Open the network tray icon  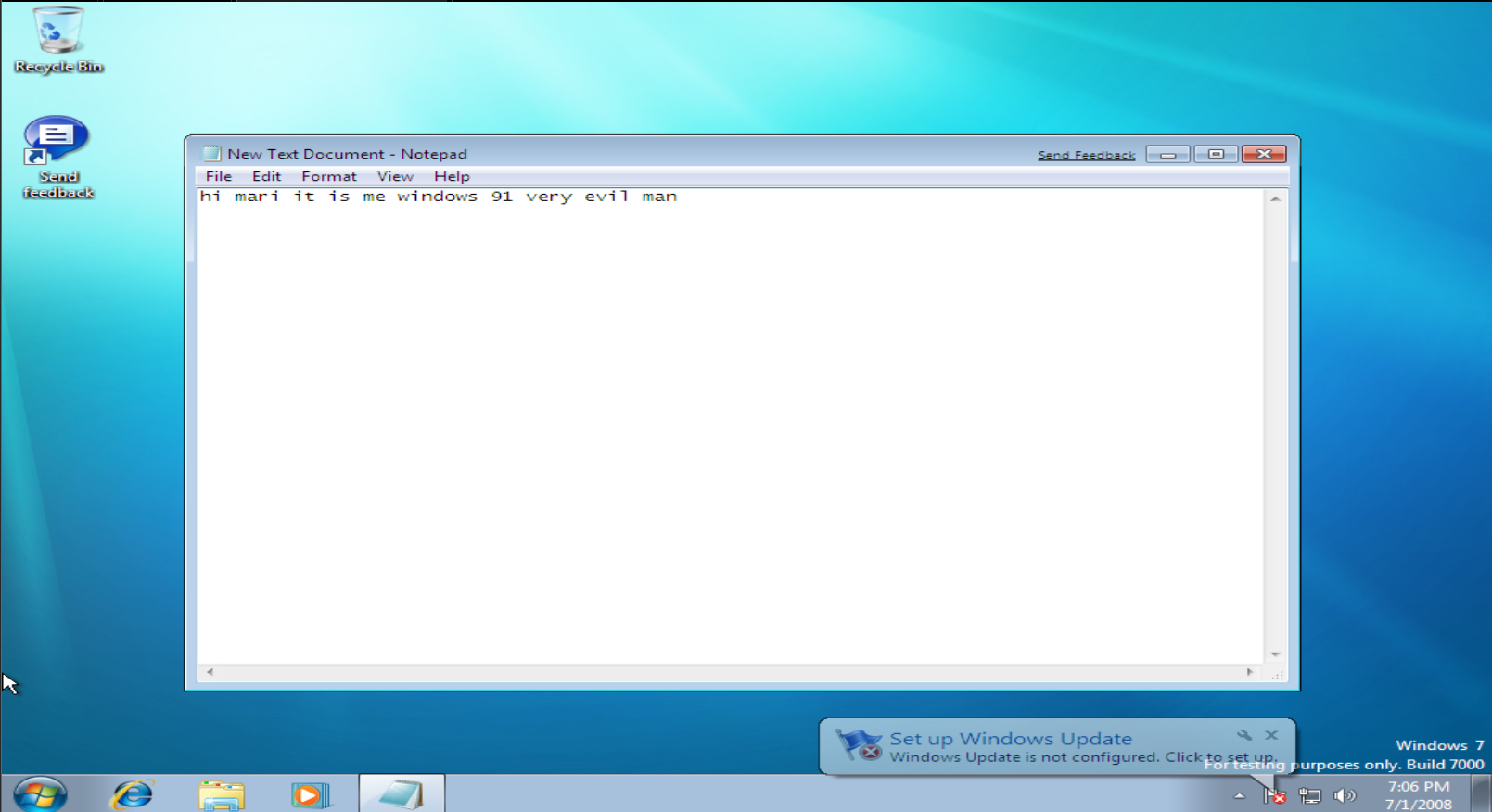coord(1309,795)
